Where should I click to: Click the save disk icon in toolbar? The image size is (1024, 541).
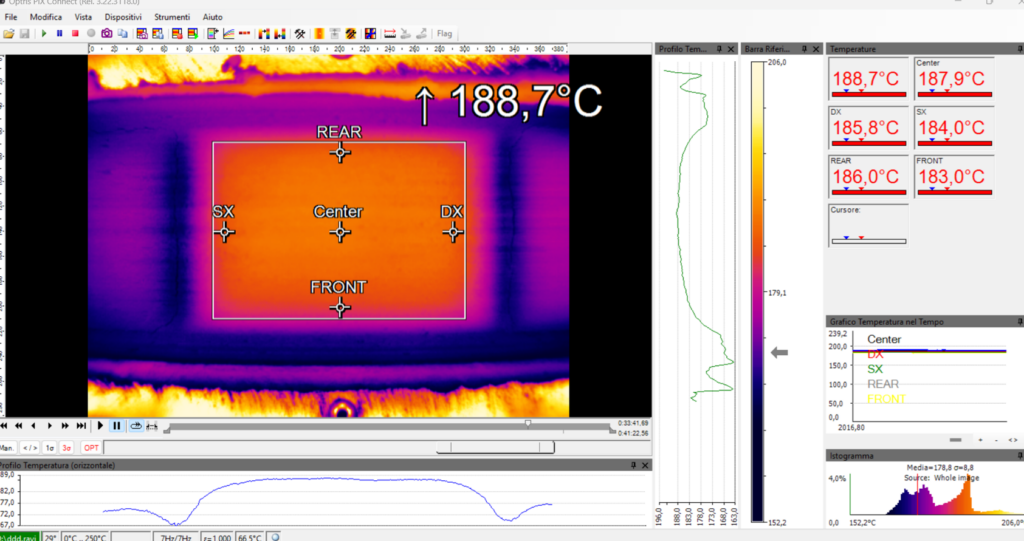click(24, 33)
